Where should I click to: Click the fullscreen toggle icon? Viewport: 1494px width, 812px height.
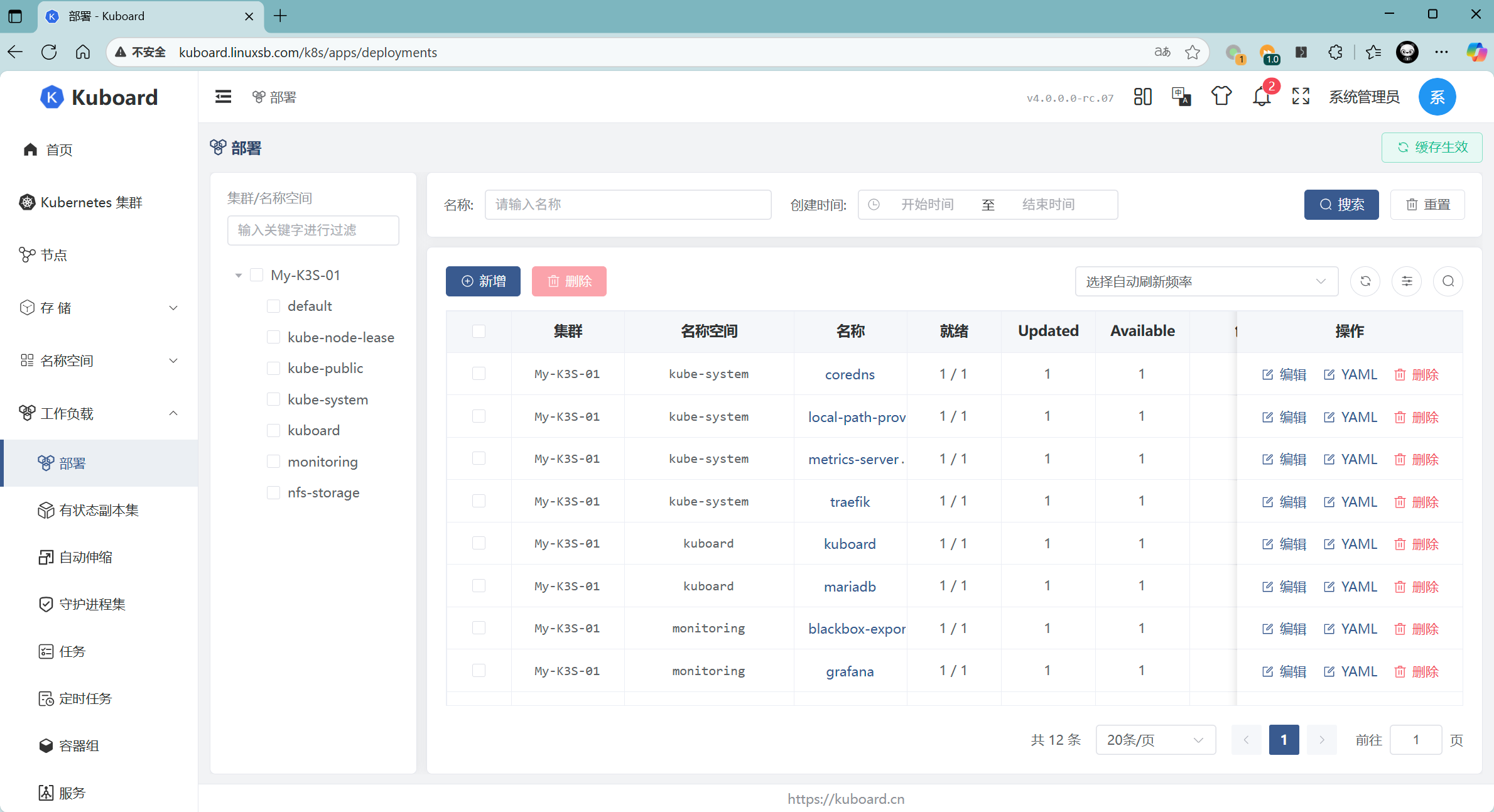pyautogui.click(x=1301, y=97)
